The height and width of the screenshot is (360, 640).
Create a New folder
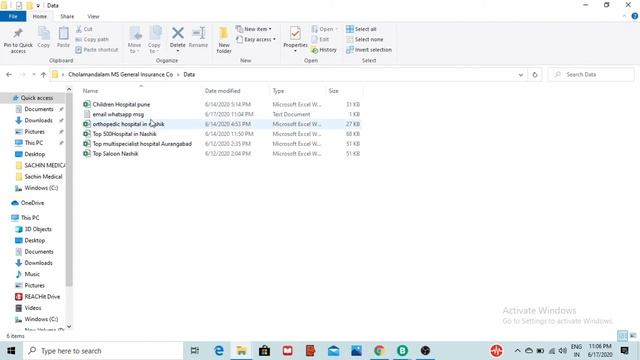(224, 40)
